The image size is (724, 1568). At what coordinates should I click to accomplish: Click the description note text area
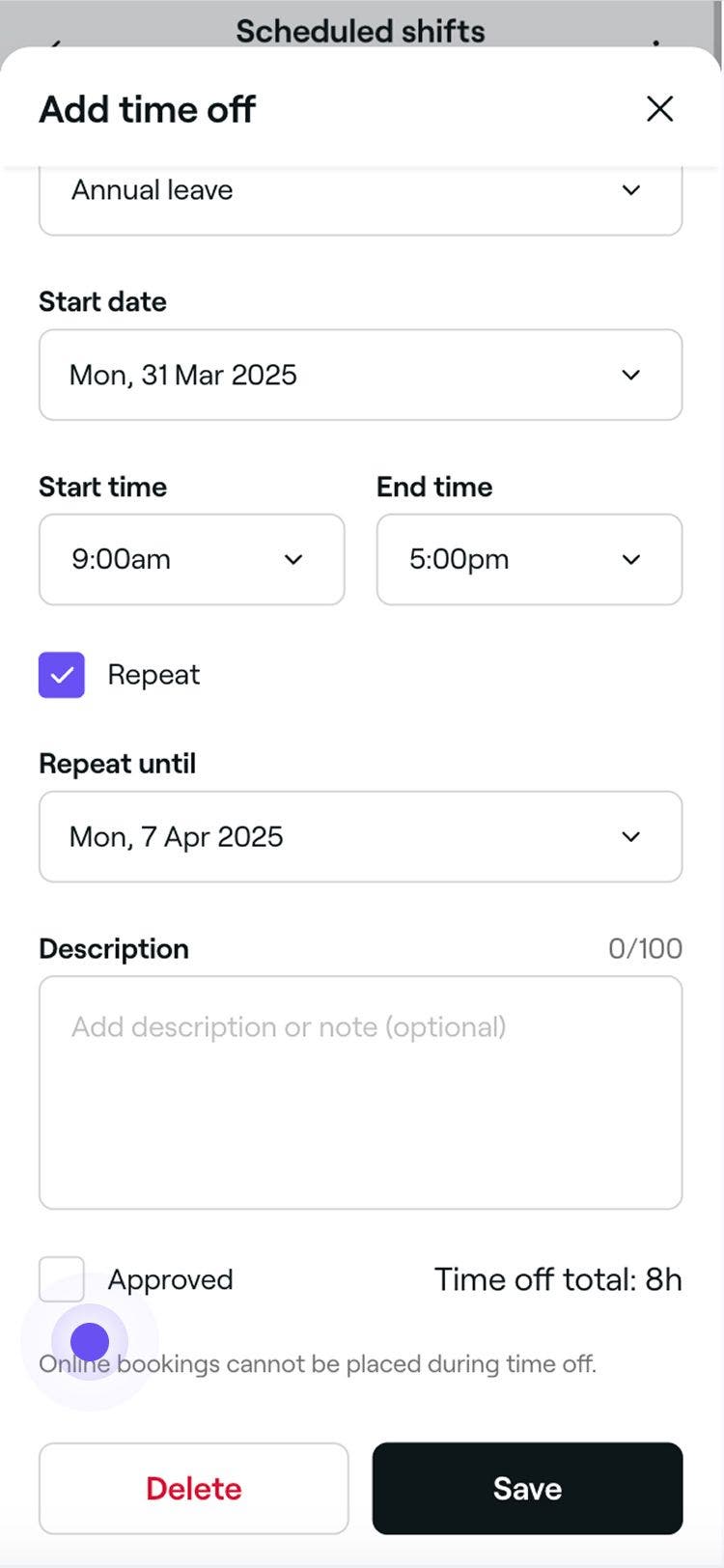[x=360, y=1091]
